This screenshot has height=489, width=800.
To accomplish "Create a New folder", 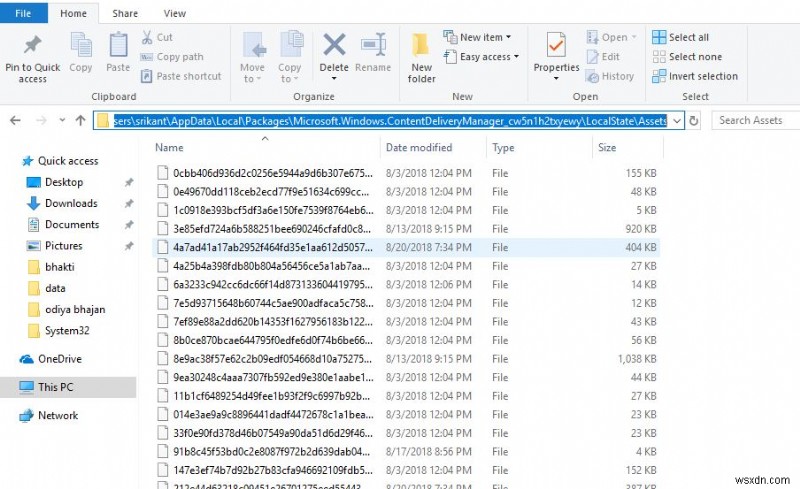I will click(x=421, y=57).
